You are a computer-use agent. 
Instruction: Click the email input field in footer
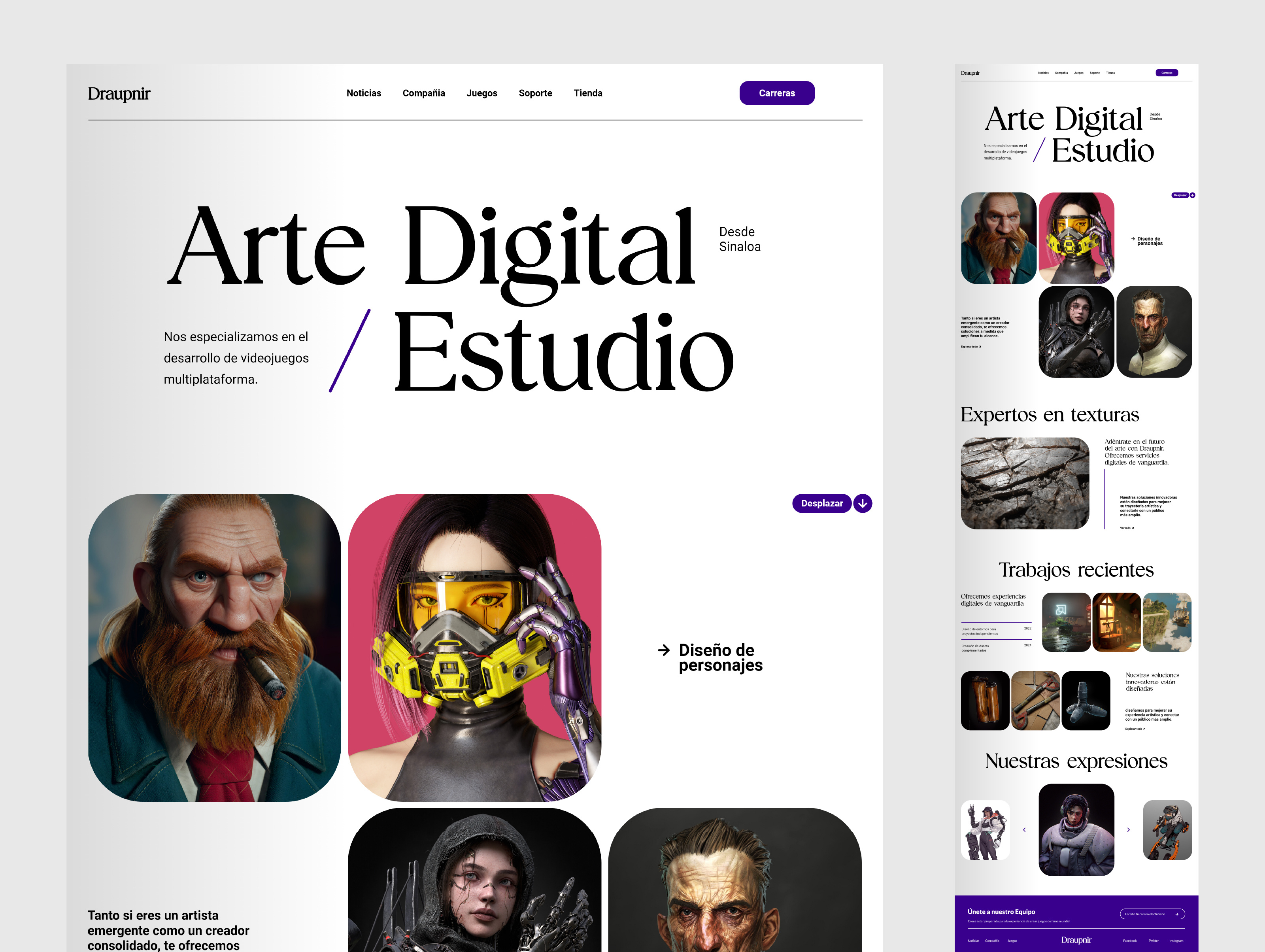click(1152, 914)
